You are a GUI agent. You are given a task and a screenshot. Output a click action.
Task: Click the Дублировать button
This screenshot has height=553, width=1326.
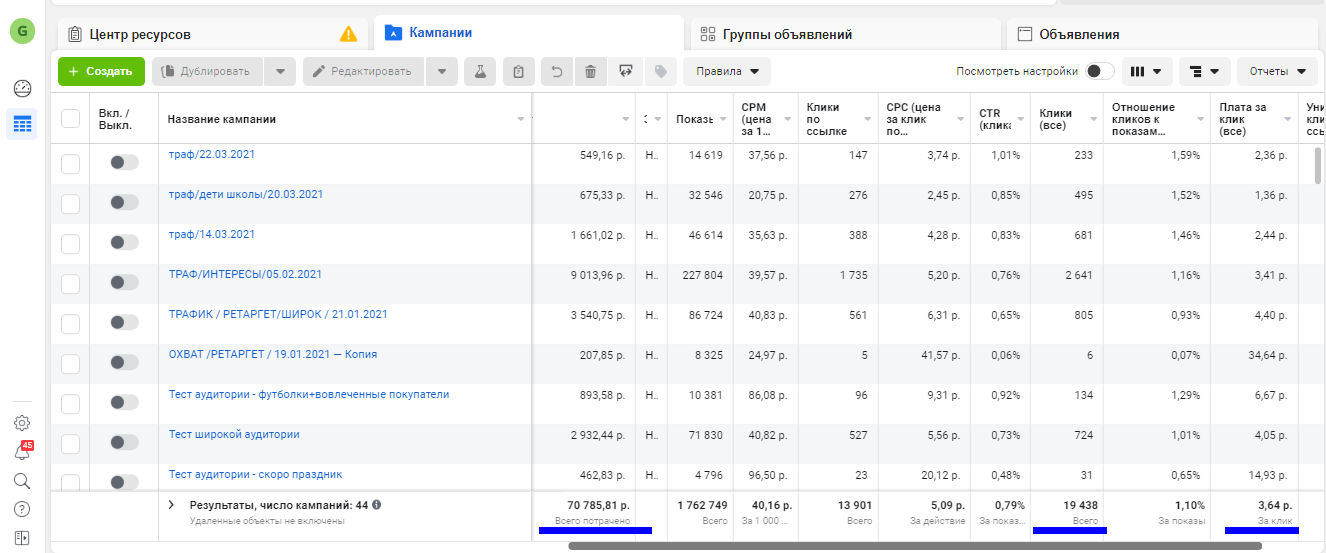(x=208, y=71)
